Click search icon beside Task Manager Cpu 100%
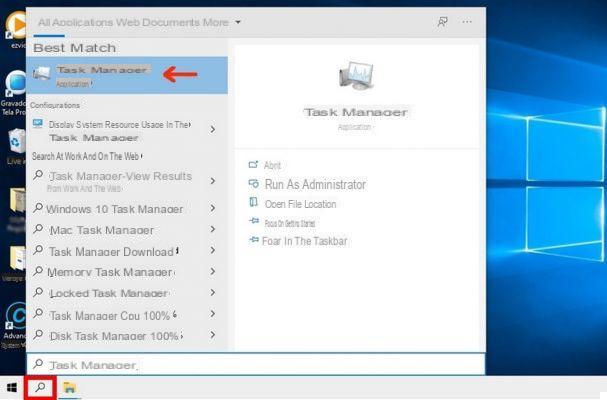Screen dimensions: 607x400 38,313
